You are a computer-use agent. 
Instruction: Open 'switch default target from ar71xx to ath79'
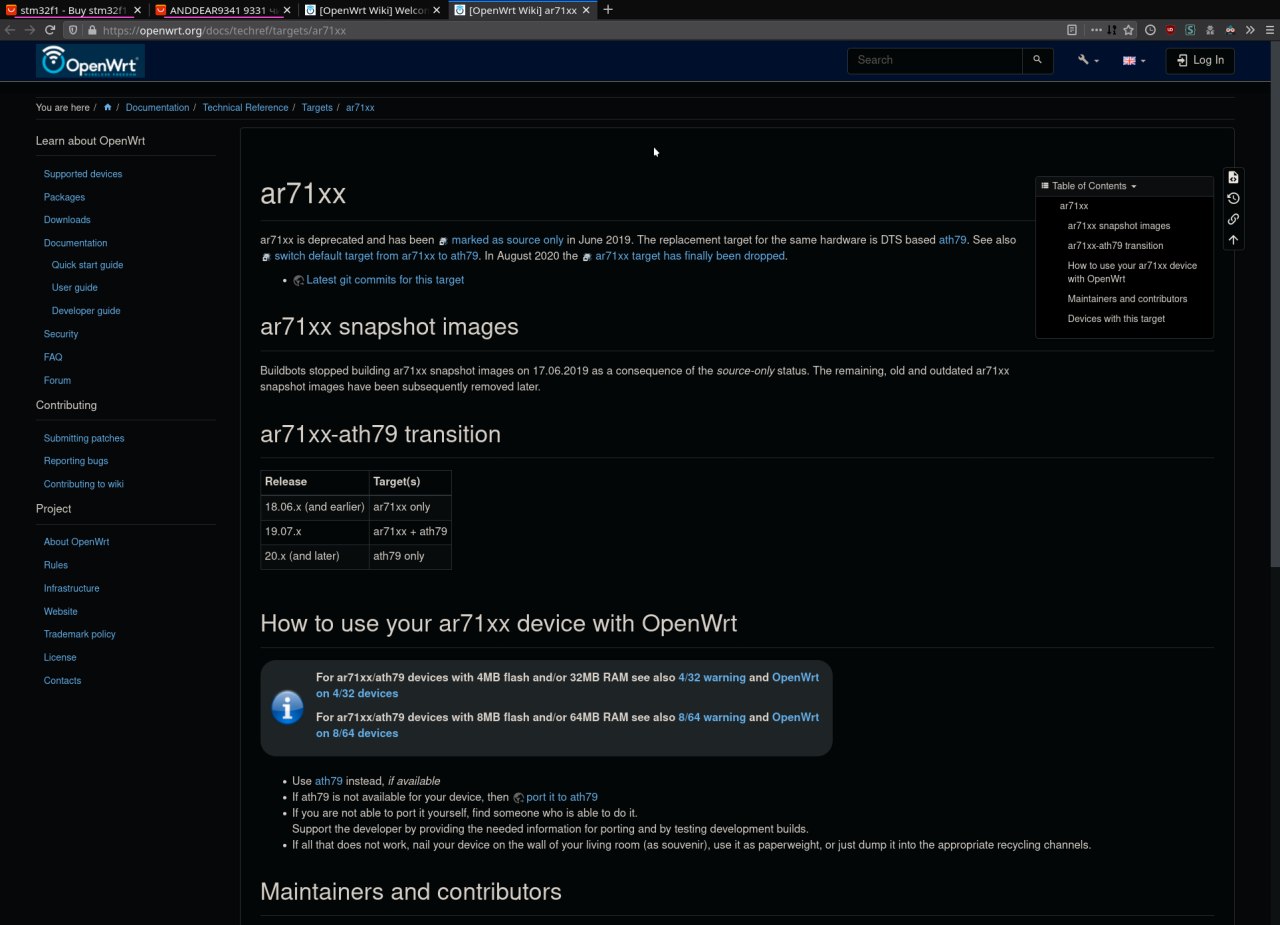click(376, 256)
